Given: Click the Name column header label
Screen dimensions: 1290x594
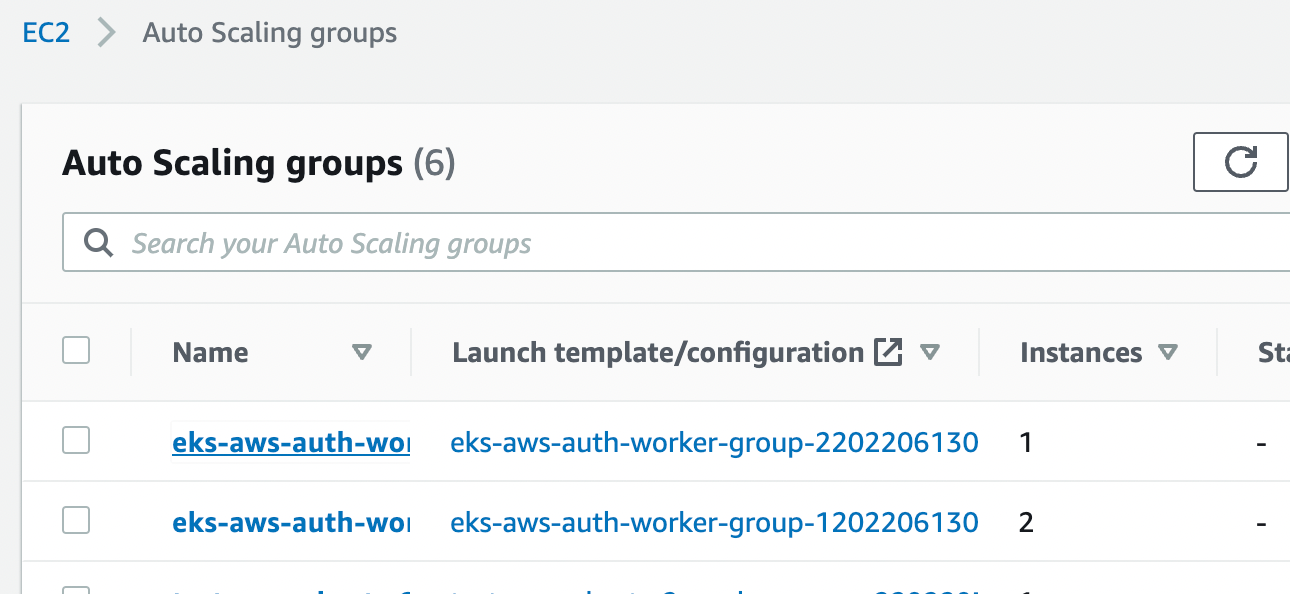Looking at the screenshot, I should tap(210, 352).
